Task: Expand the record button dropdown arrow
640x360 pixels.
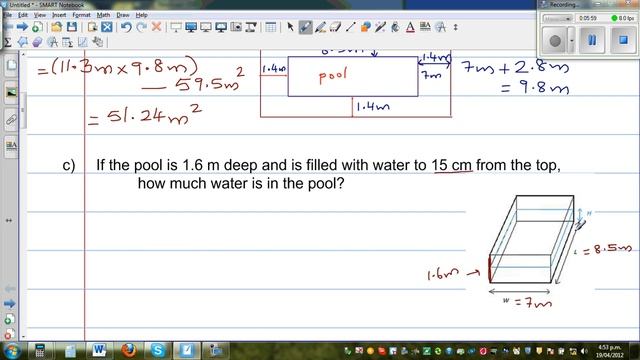Action: click(571, 40)
